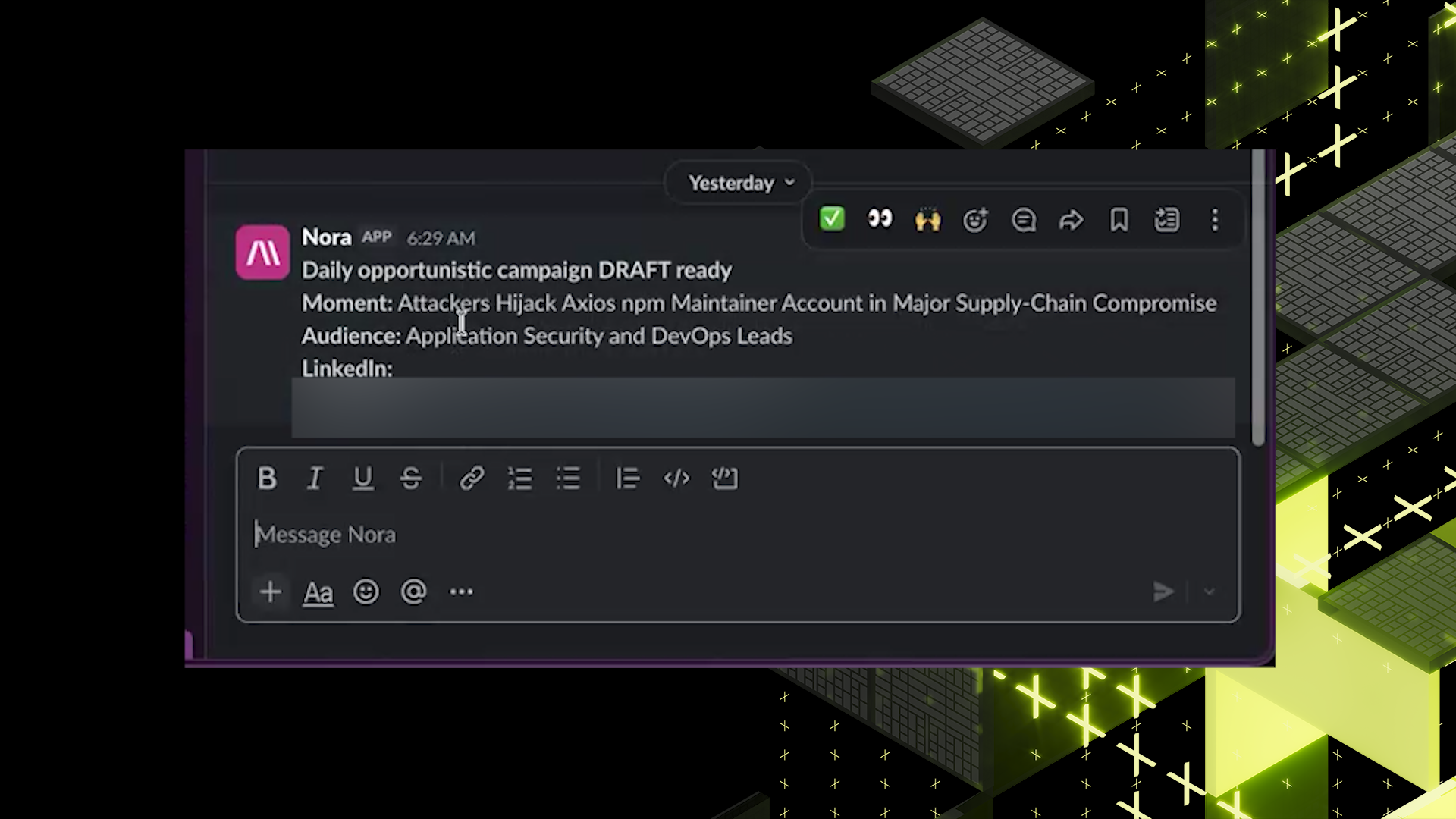The image size is (1456, 819).
Task: Click the 'Daily opportunistic campaign DRAFT ready' line
Action: (x=516, y=270)
